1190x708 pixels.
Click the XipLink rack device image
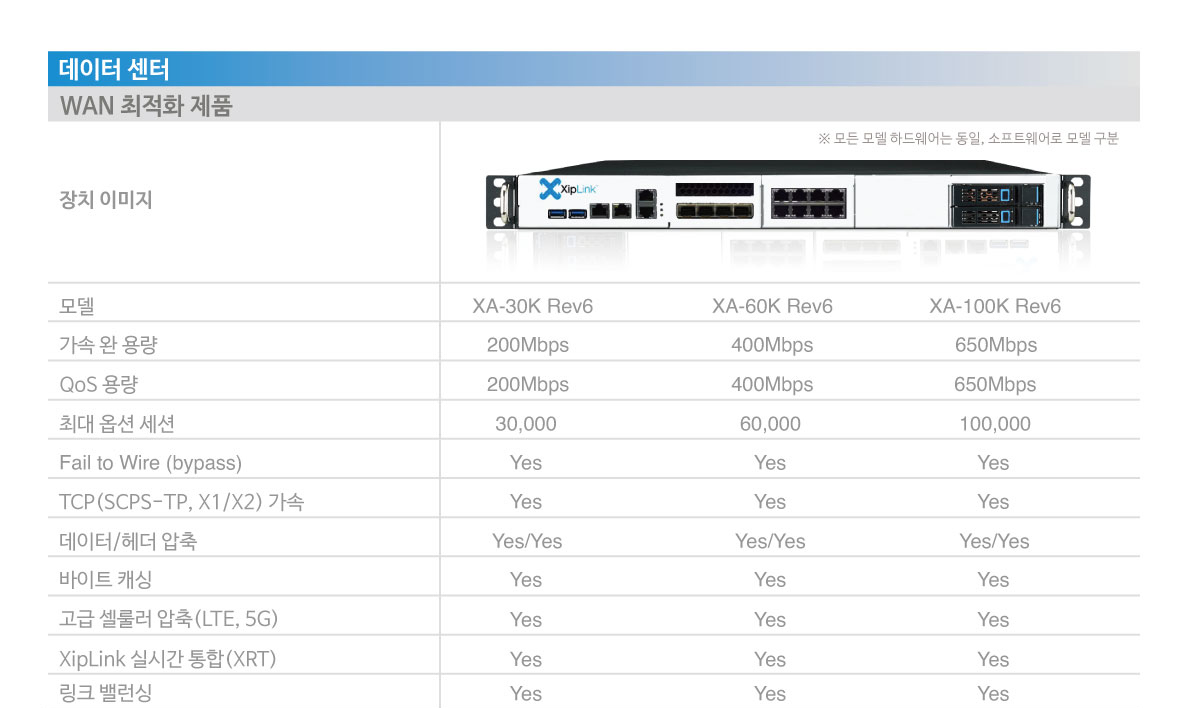coord(788,195)
